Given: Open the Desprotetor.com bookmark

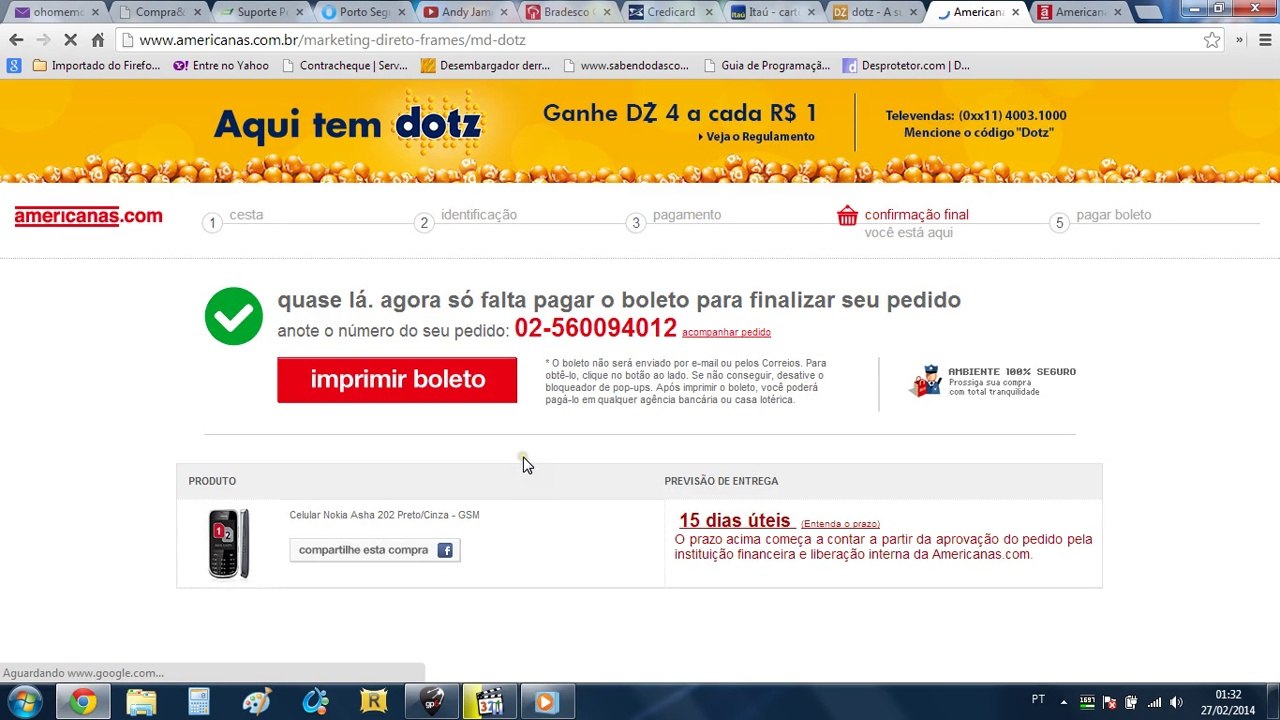Looking at the screenshot, I should point(907,66).
